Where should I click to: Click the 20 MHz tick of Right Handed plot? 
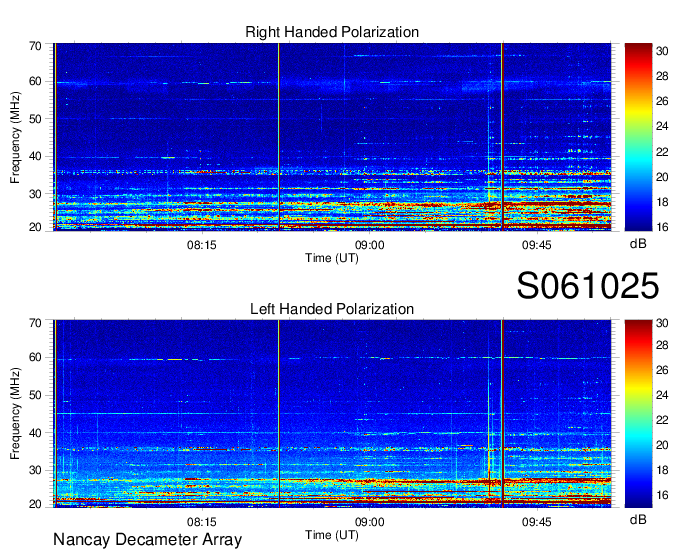point(35,227)
